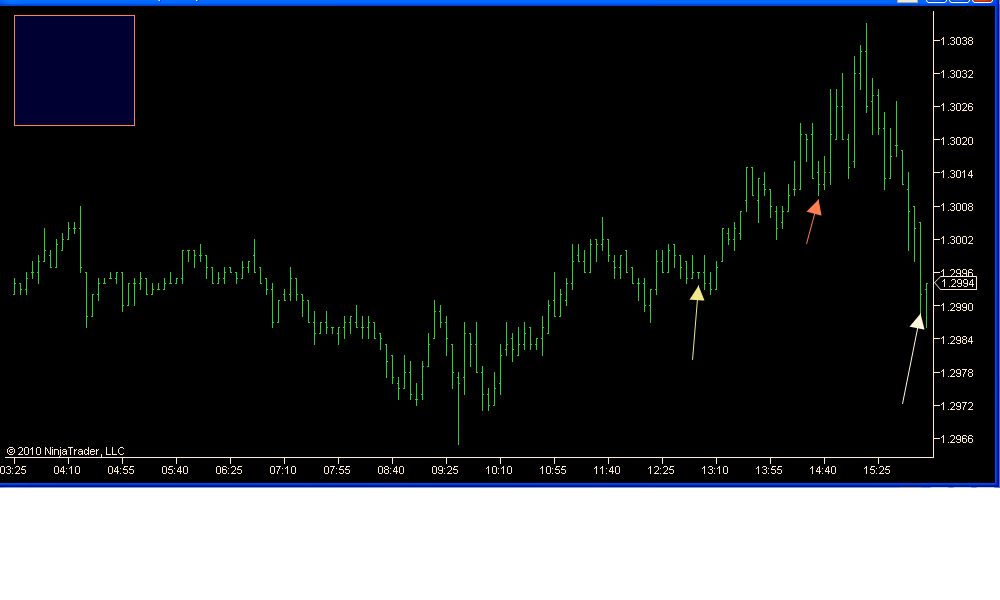
Task: Click the 11:40 time axis label
Action: click(x=607, y=471)
